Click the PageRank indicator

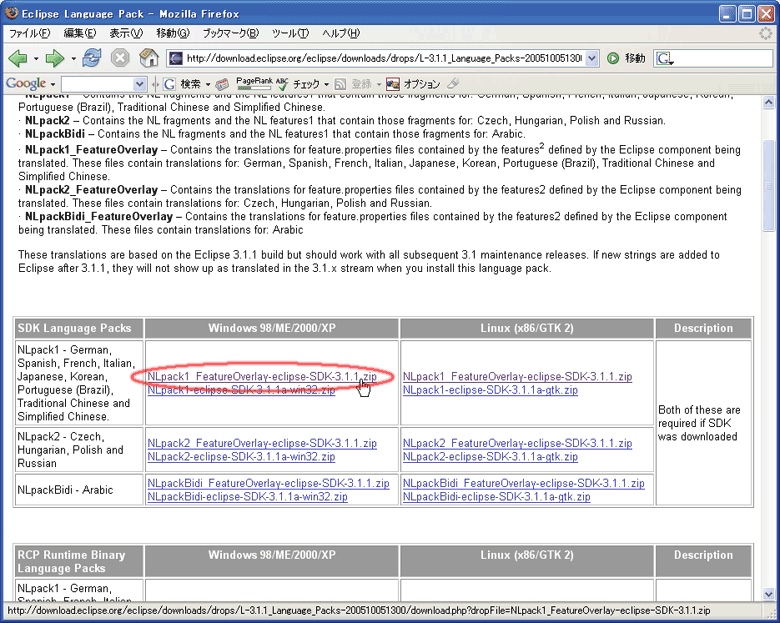tap(254, 83)
